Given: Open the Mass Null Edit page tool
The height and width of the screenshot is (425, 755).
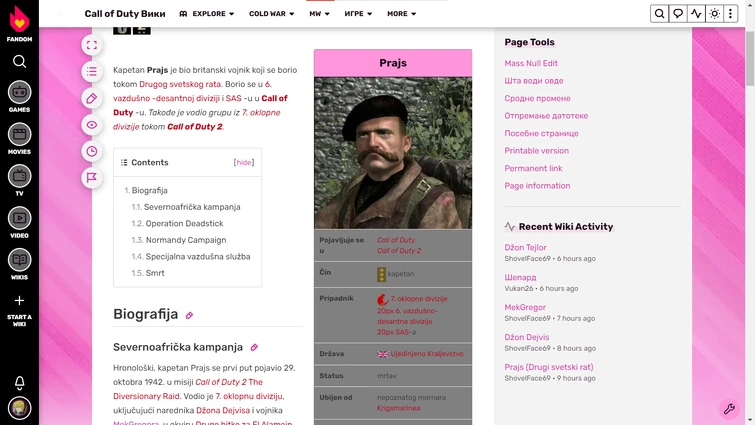Looking at the screenshot, I should (531, 63).
